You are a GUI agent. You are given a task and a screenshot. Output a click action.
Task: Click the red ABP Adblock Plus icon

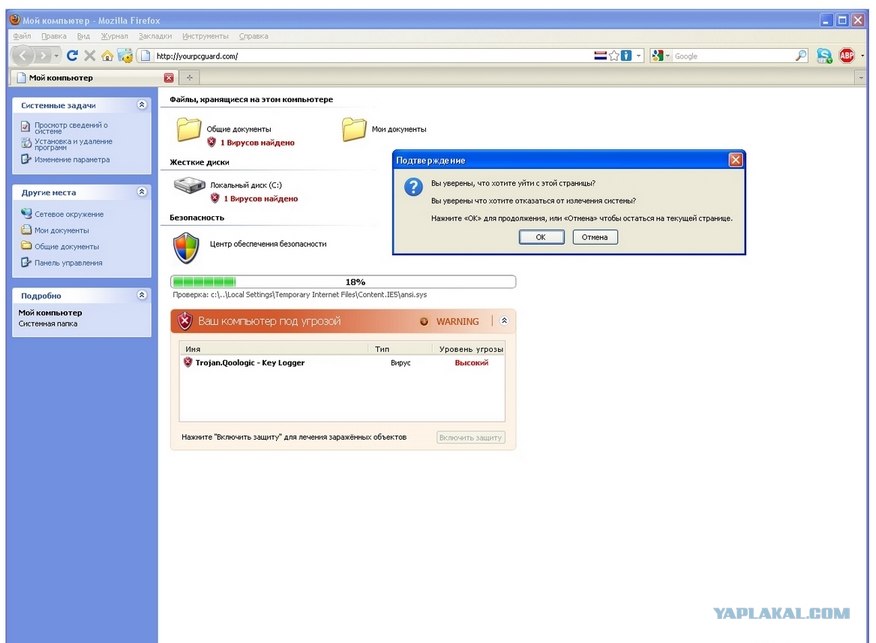tap(847, 55)
